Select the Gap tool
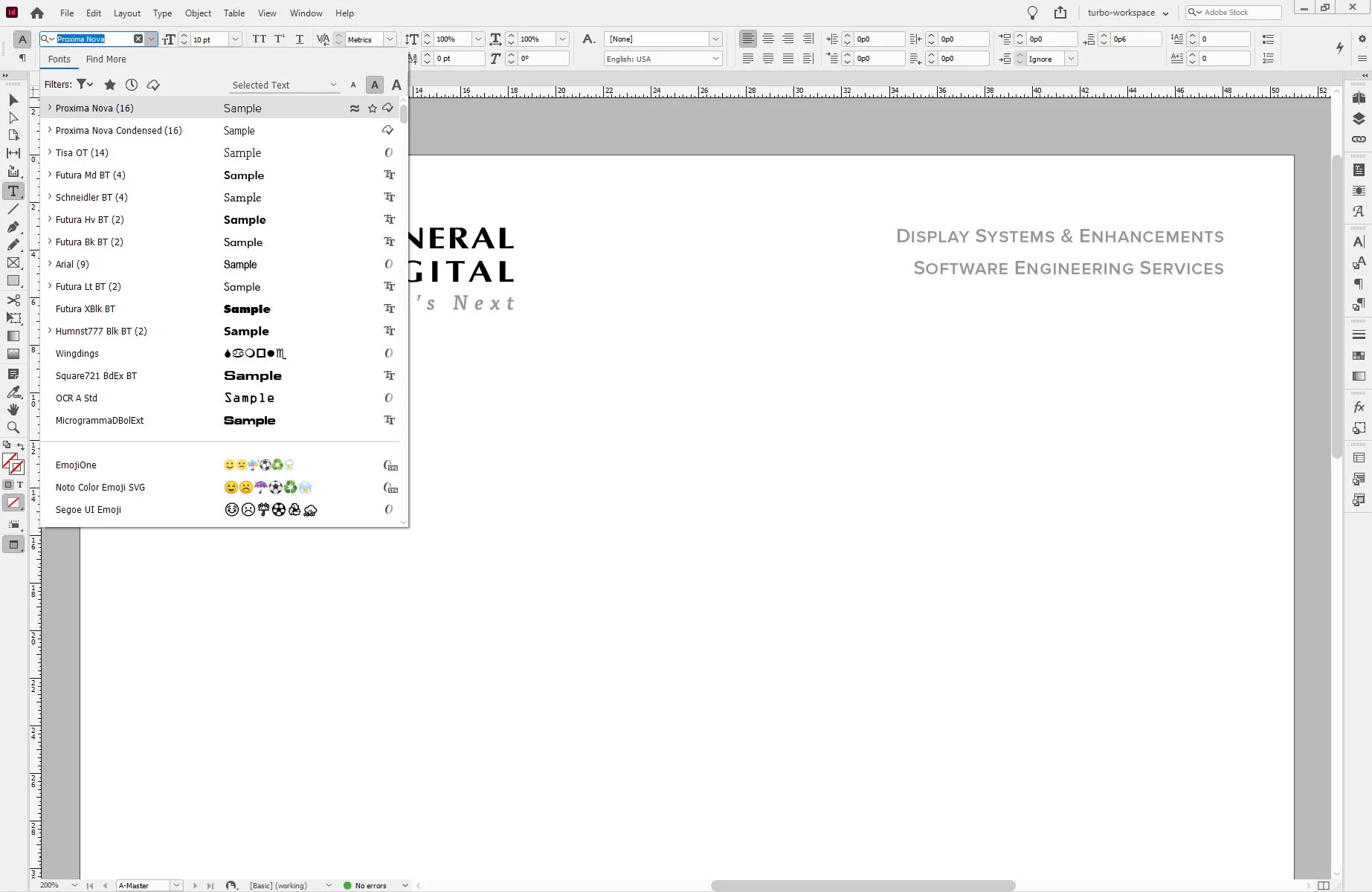This screenshot has height=892, width=1372. coord(13,153)
